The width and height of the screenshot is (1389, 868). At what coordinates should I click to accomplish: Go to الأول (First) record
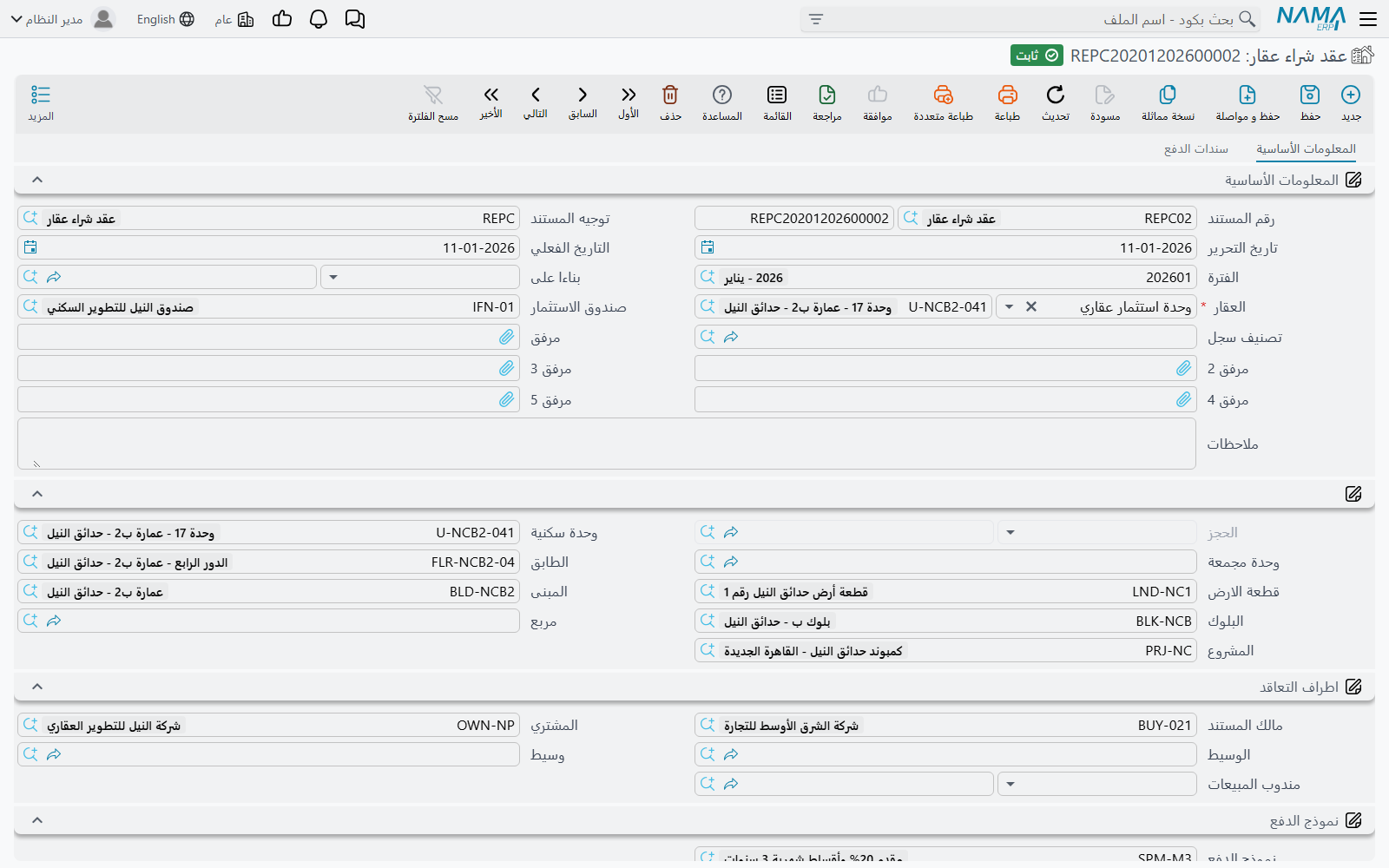(x=629, y=95)
